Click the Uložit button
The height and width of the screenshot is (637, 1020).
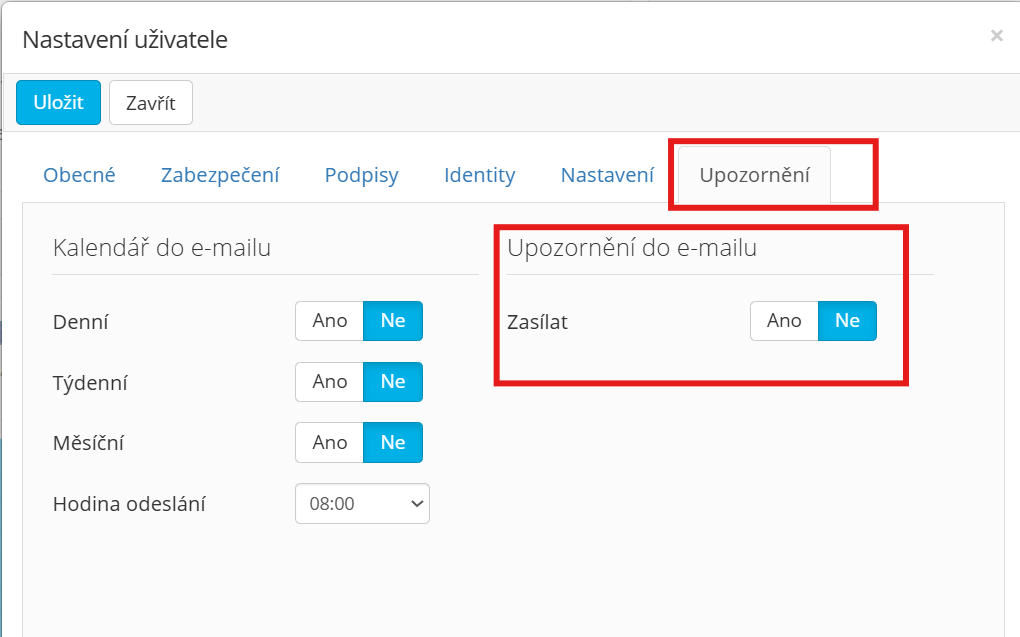tap(58, 102)
